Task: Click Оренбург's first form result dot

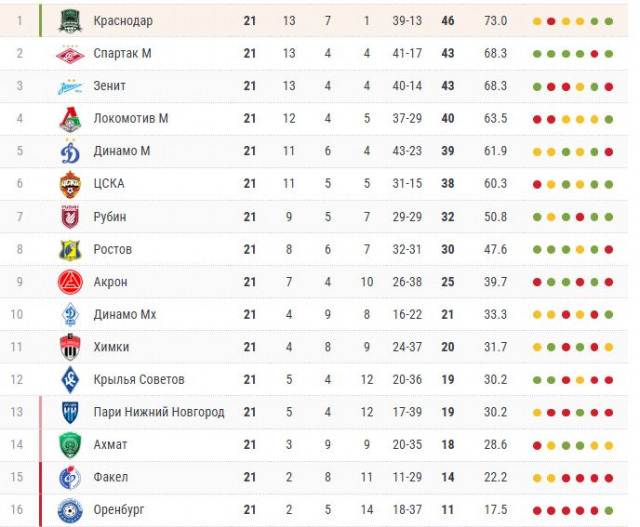Action: (x=538, y=510)
